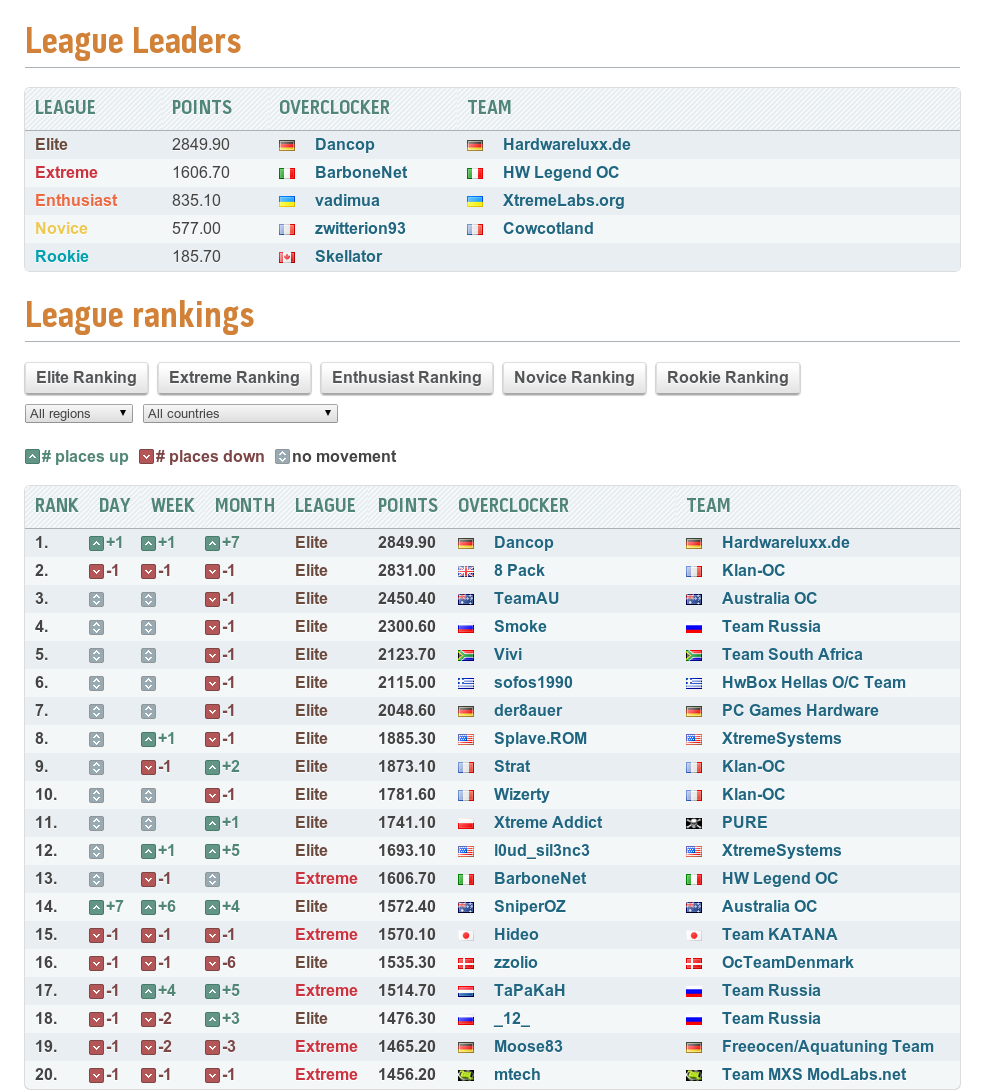Click Dancop in League Leaders table
This screenshot has width=985, height=1092.
click(x=345, y=144)
